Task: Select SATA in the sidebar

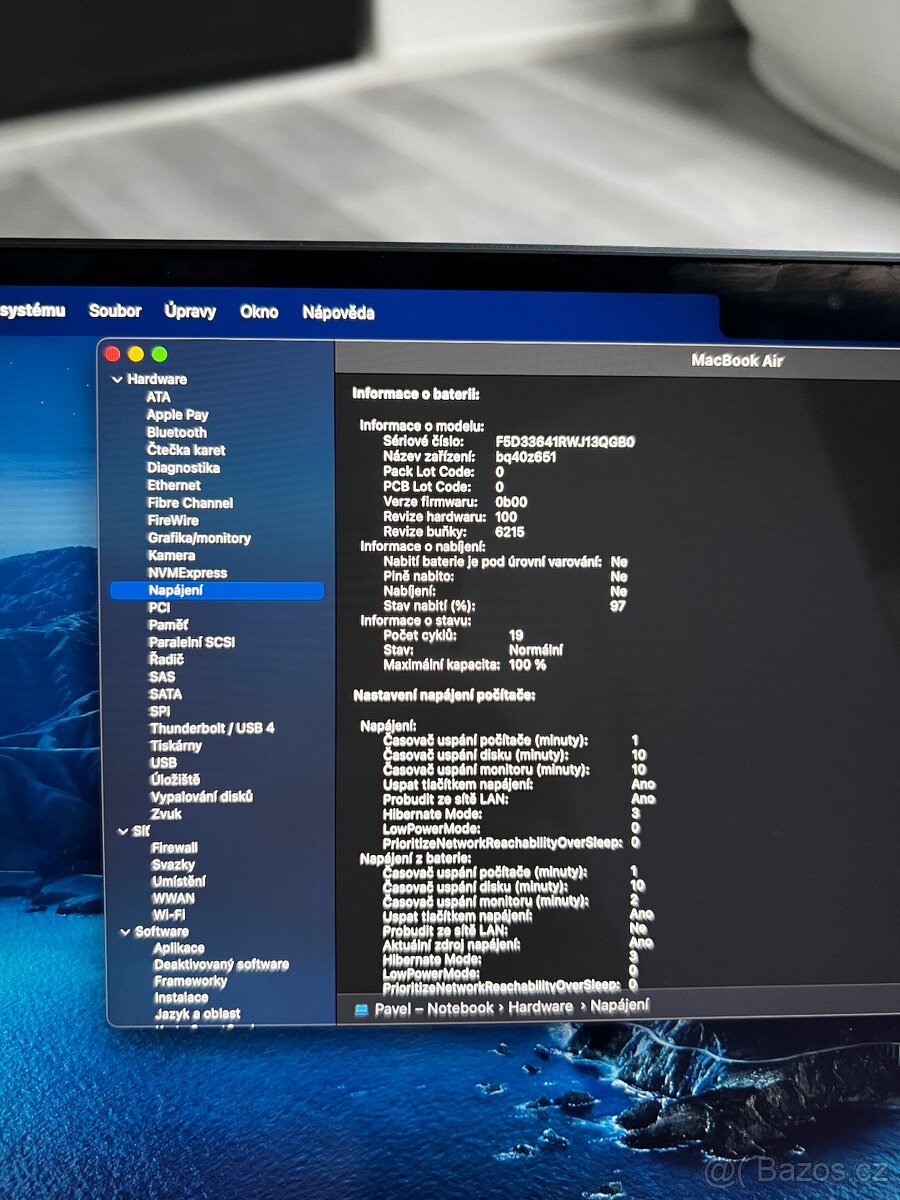Action: click(165, 694)
